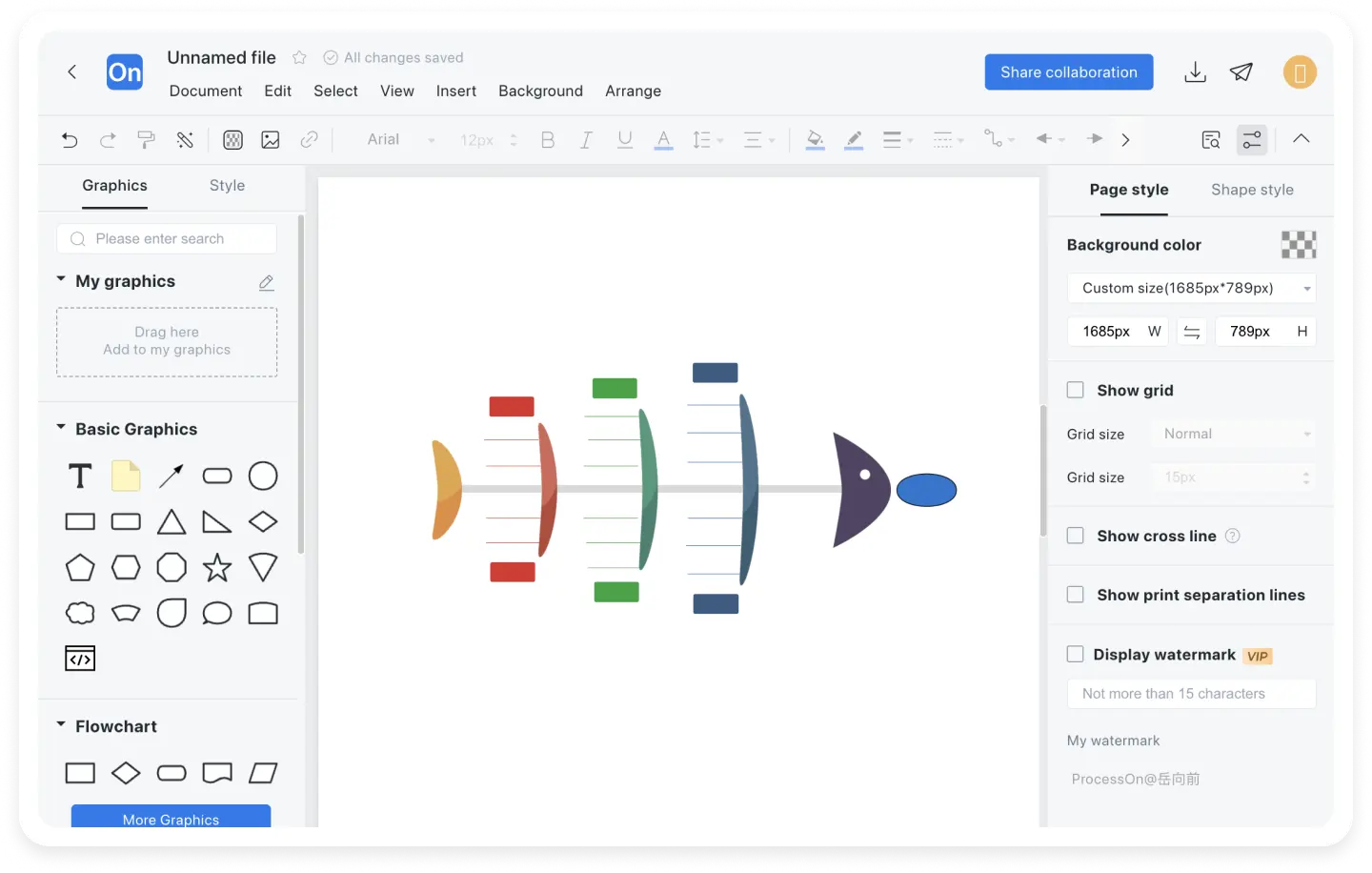
Task: Enable the Show grid checkbox
Action: point(1076,390)
